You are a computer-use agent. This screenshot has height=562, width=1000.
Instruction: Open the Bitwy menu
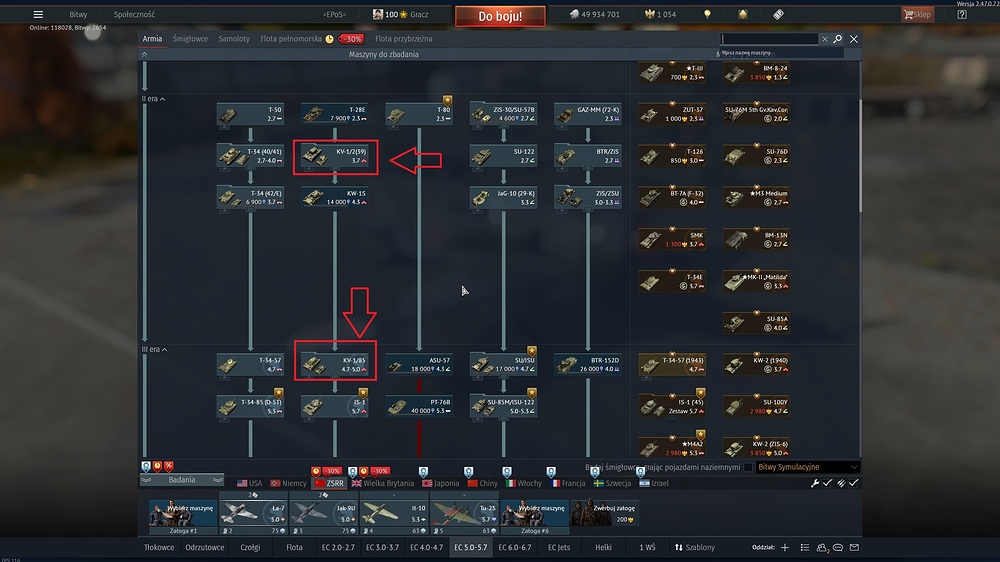[x=78, y=14]
